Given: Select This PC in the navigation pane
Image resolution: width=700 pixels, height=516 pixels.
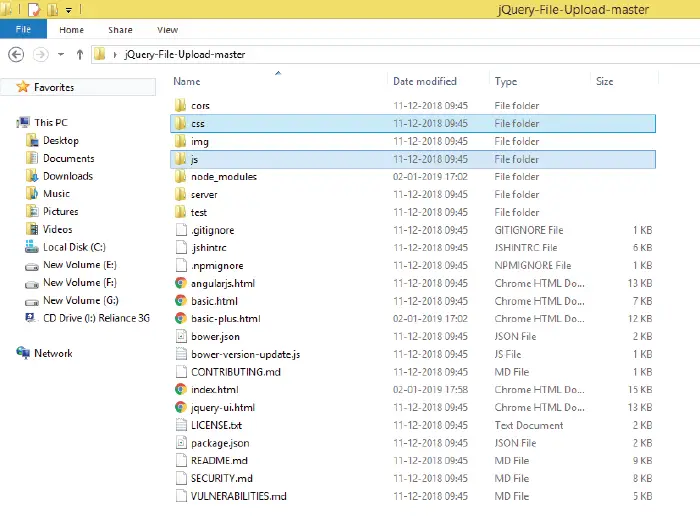Looking at the screenshot, I should [x=50, y=122].
